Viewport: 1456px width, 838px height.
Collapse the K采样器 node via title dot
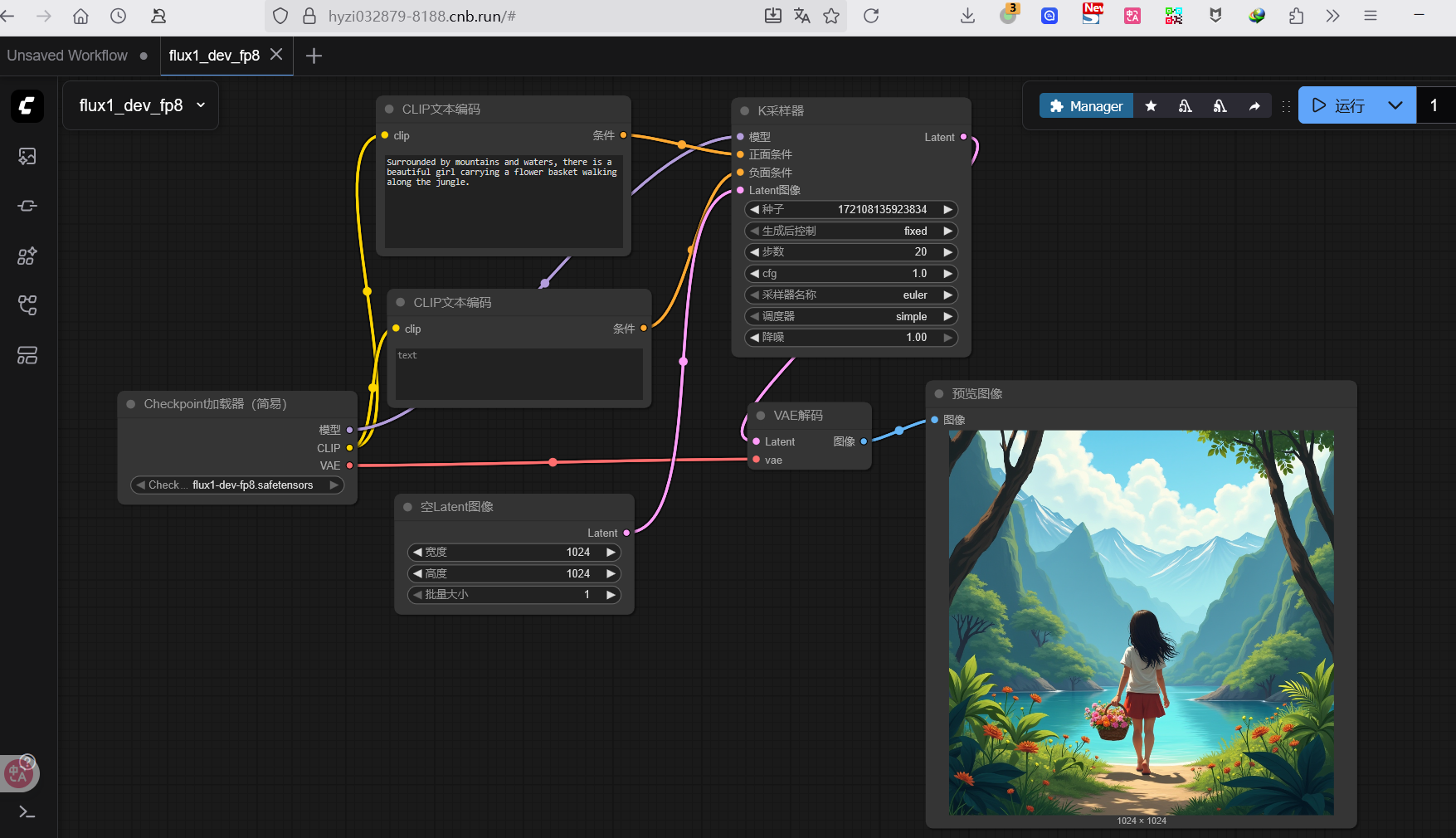744,111
